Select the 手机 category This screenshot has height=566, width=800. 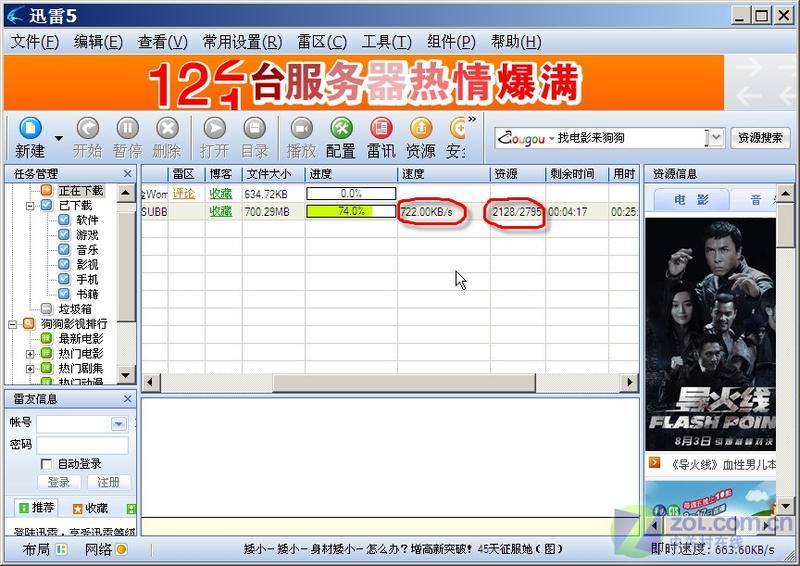pyautogui.click(x=87, y=279)
